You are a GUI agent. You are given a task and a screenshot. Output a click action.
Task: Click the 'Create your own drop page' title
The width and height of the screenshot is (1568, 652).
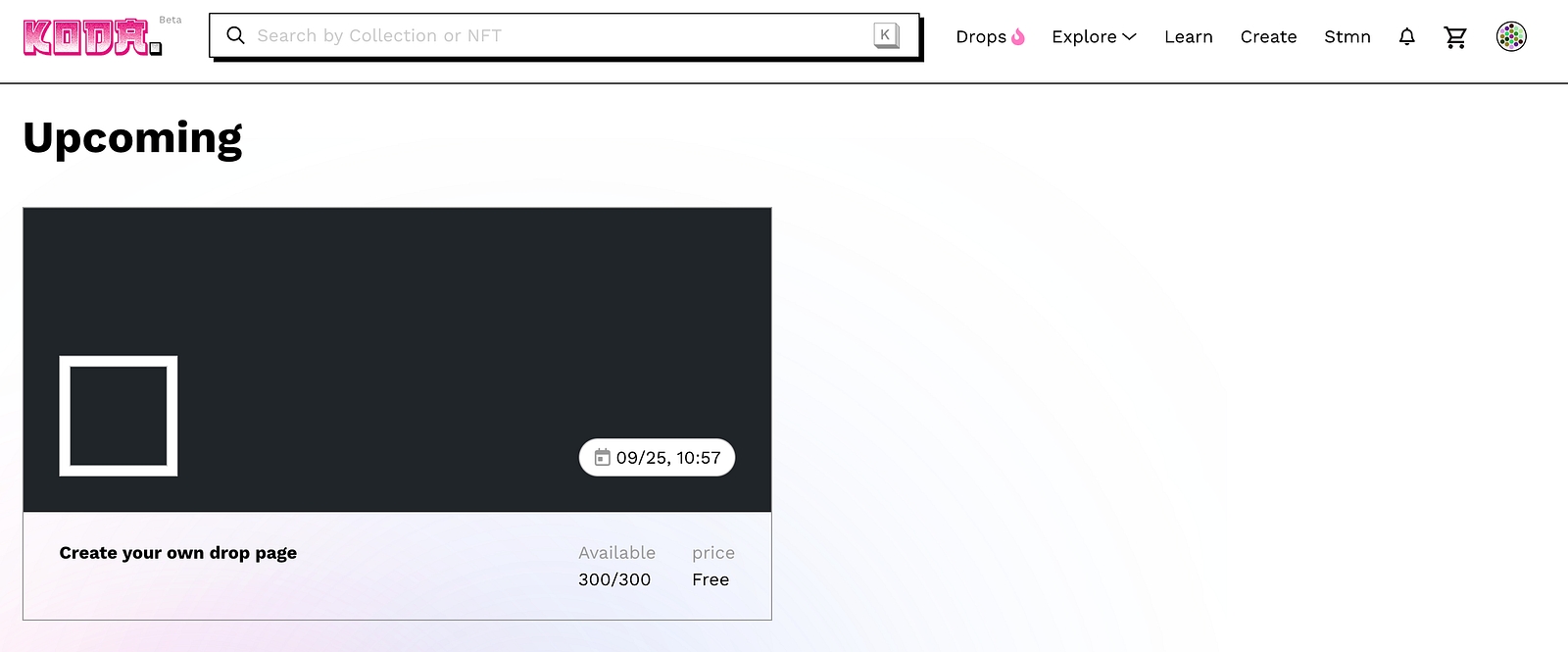(x=177, y=553)
